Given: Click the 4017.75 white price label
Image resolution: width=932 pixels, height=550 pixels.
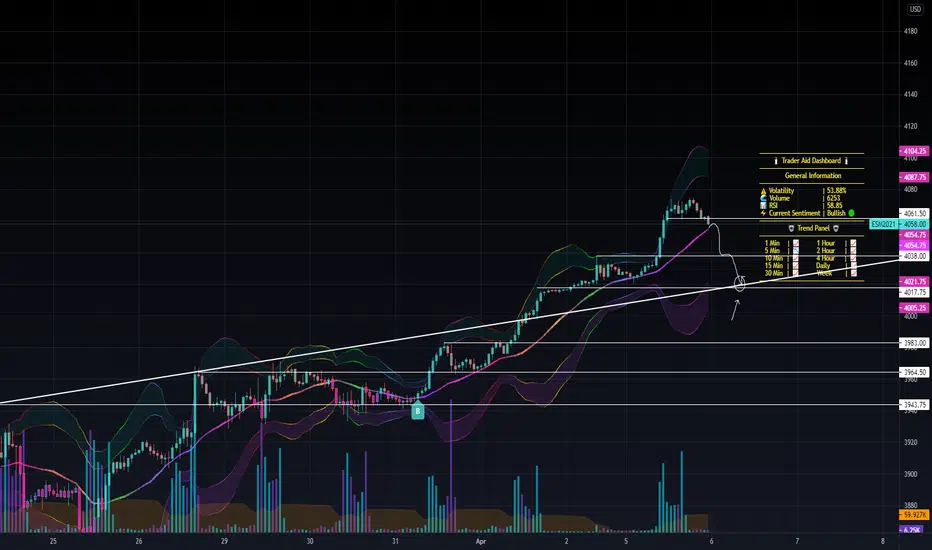Looking at the screenshot, I should click(914, 293).
